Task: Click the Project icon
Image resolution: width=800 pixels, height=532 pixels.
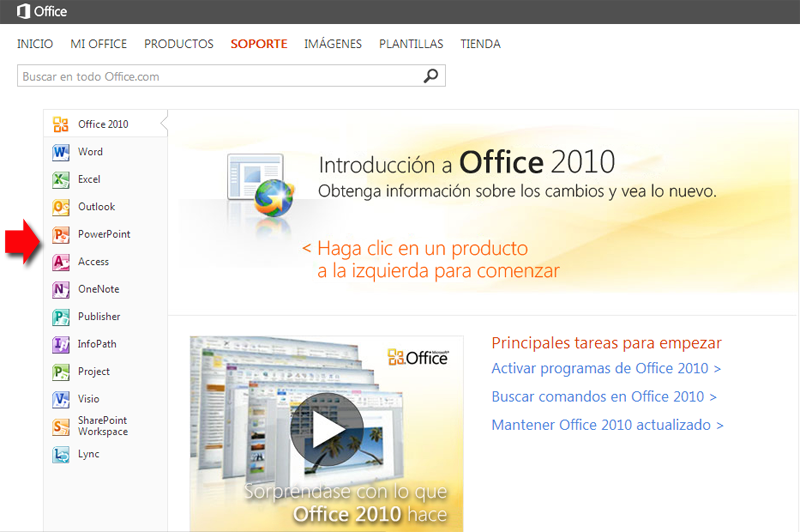Action: point(61,372)
